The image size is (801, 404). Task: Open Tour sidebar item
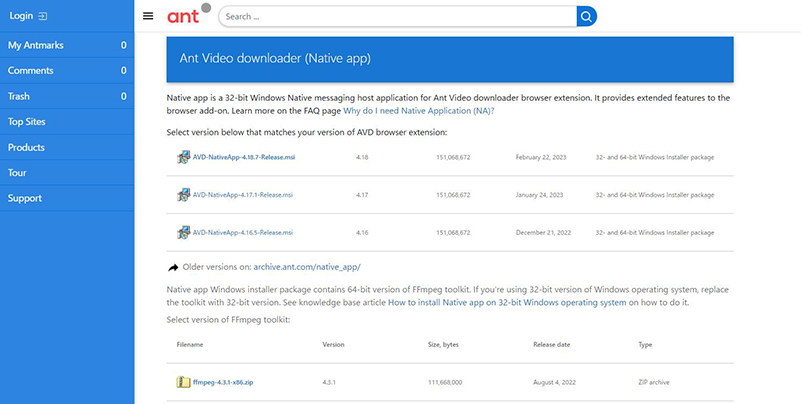tap(67, 173)
